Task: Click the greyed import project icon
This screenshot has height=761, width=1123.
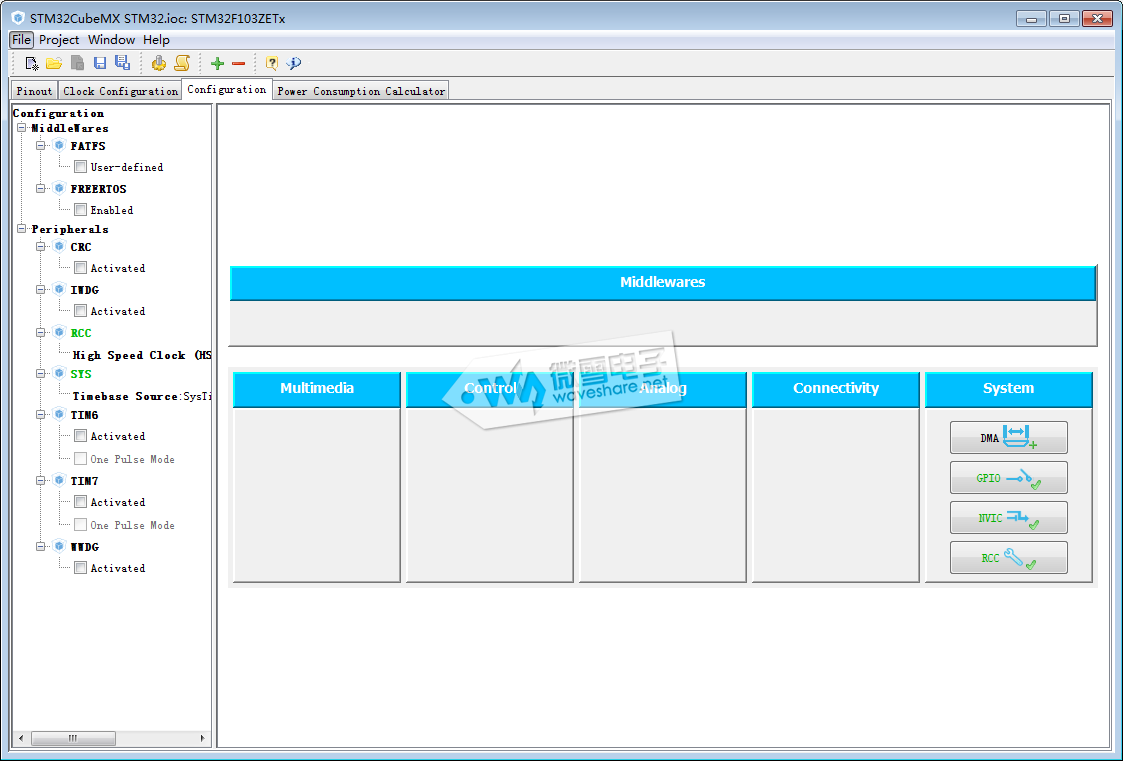Action: click(77, 64)
